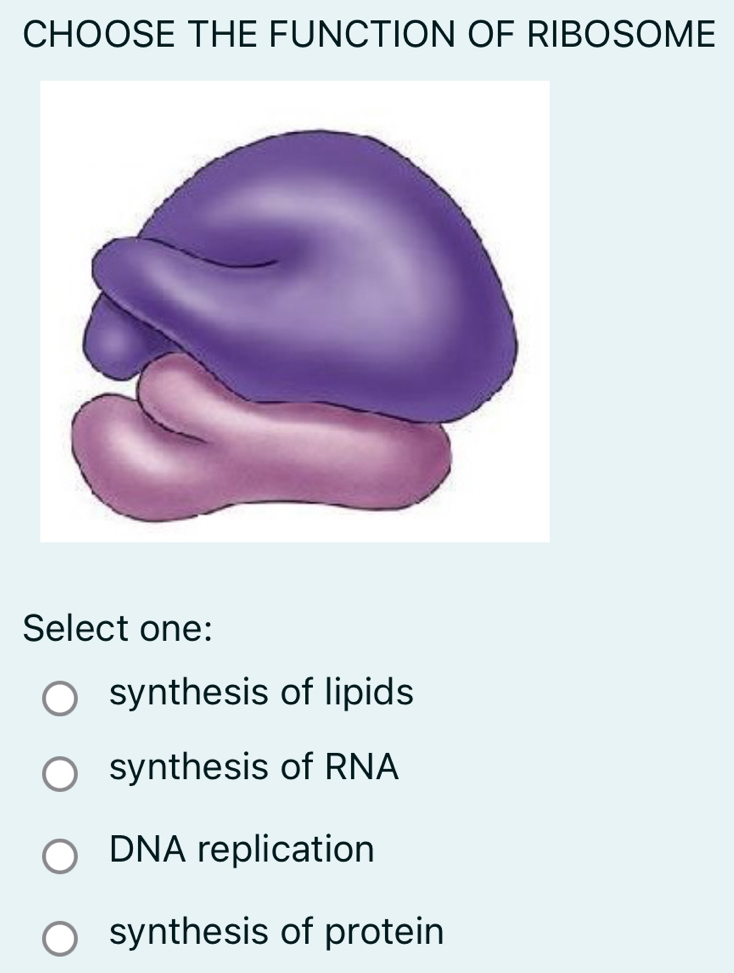The image size is (734, 973).
Task: Choose the "synthesis of RNA" radio option
Action: [59, 773]
